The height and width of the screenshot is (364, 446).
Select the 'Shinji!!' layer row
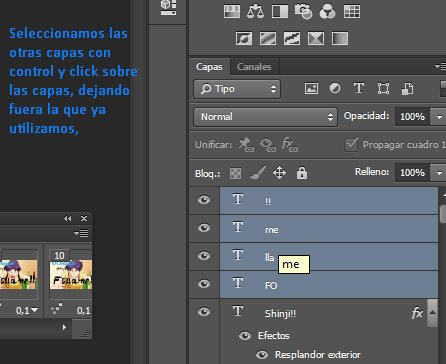coord(329,313)
